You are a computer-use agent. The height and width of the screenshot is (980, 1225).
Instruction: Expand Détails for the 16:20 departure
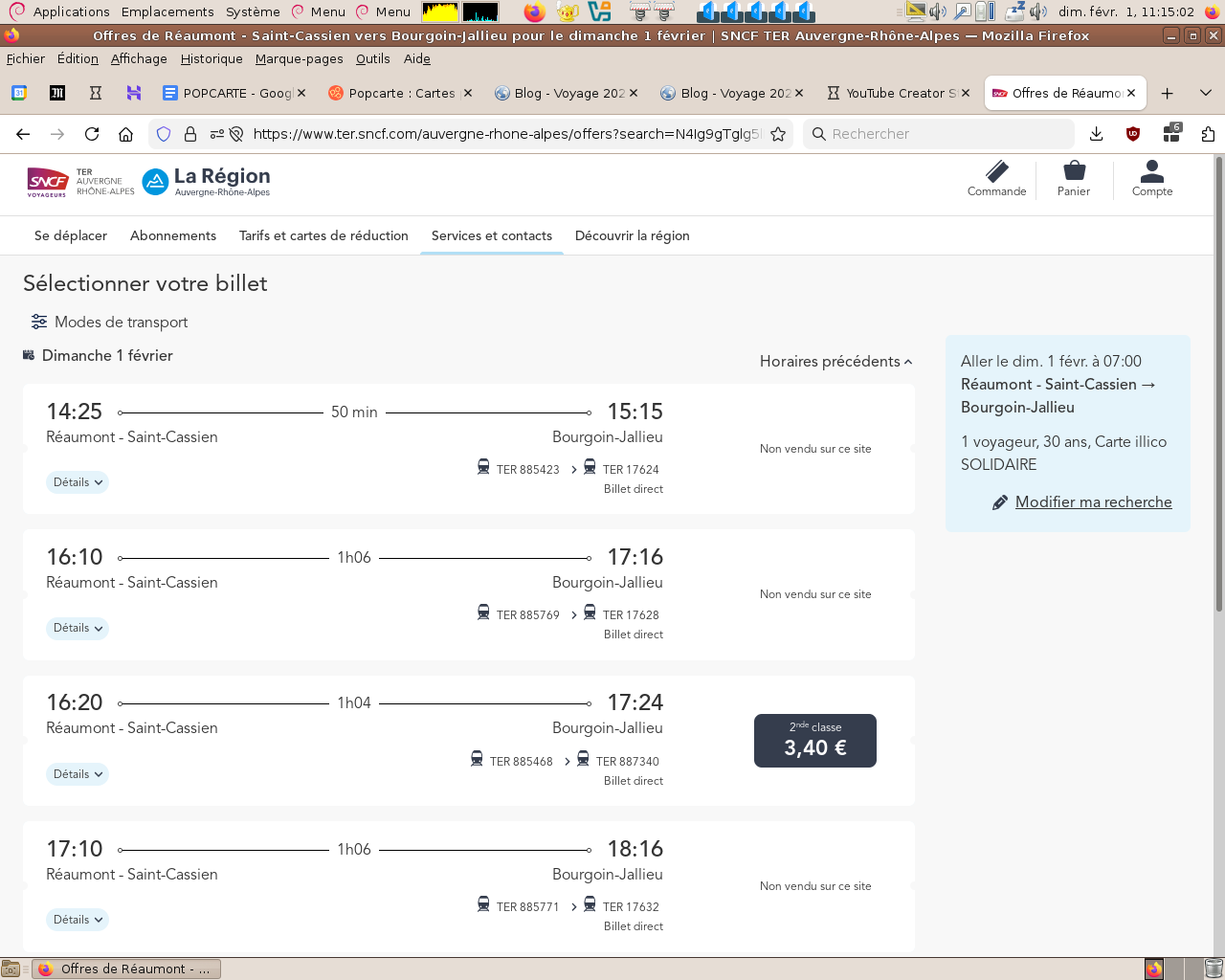coord(78,774)
